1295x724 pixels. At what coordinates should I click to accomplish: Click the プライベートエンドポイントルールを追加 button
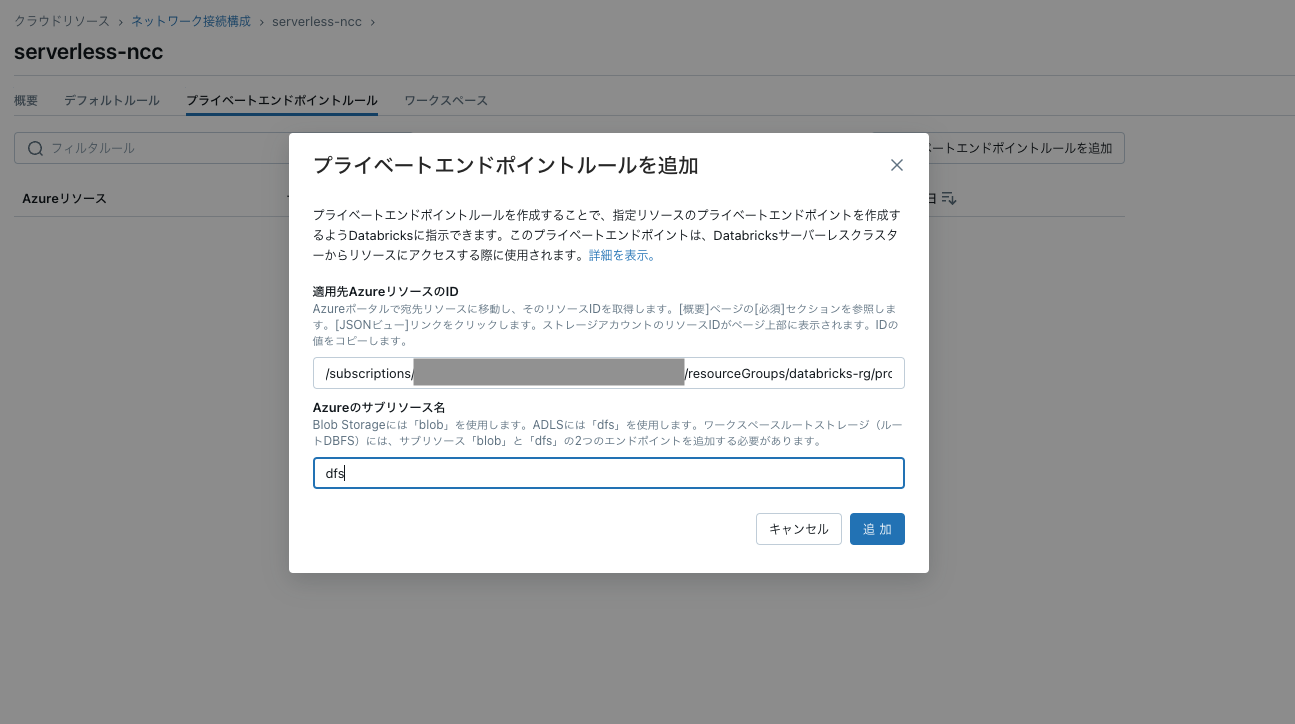[1015, 147]
